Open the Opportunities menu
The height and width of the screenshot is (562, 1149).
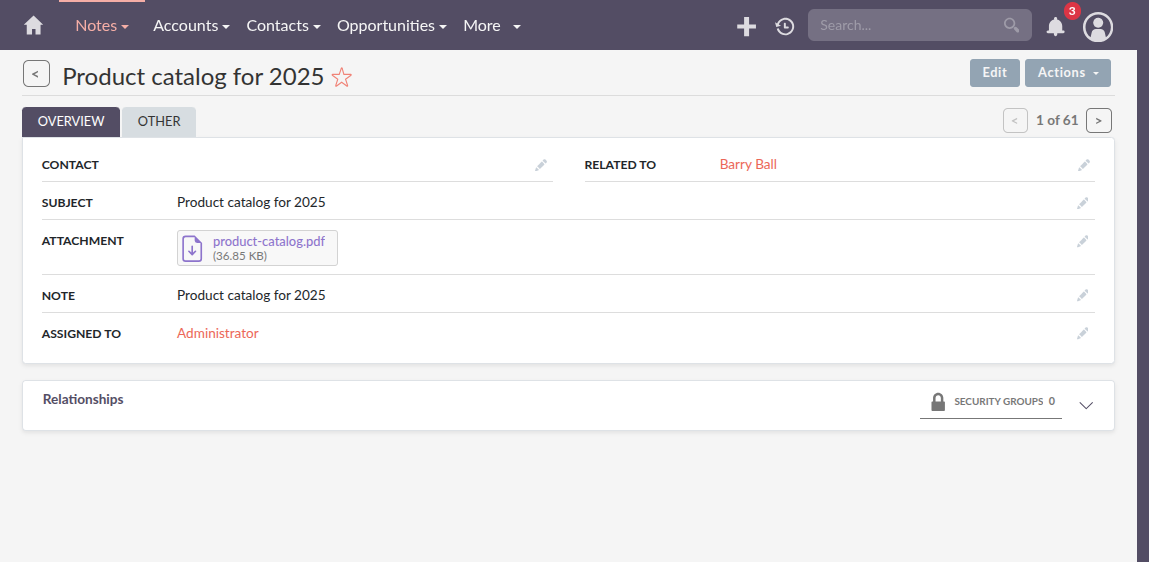click(x=391, y=26)
